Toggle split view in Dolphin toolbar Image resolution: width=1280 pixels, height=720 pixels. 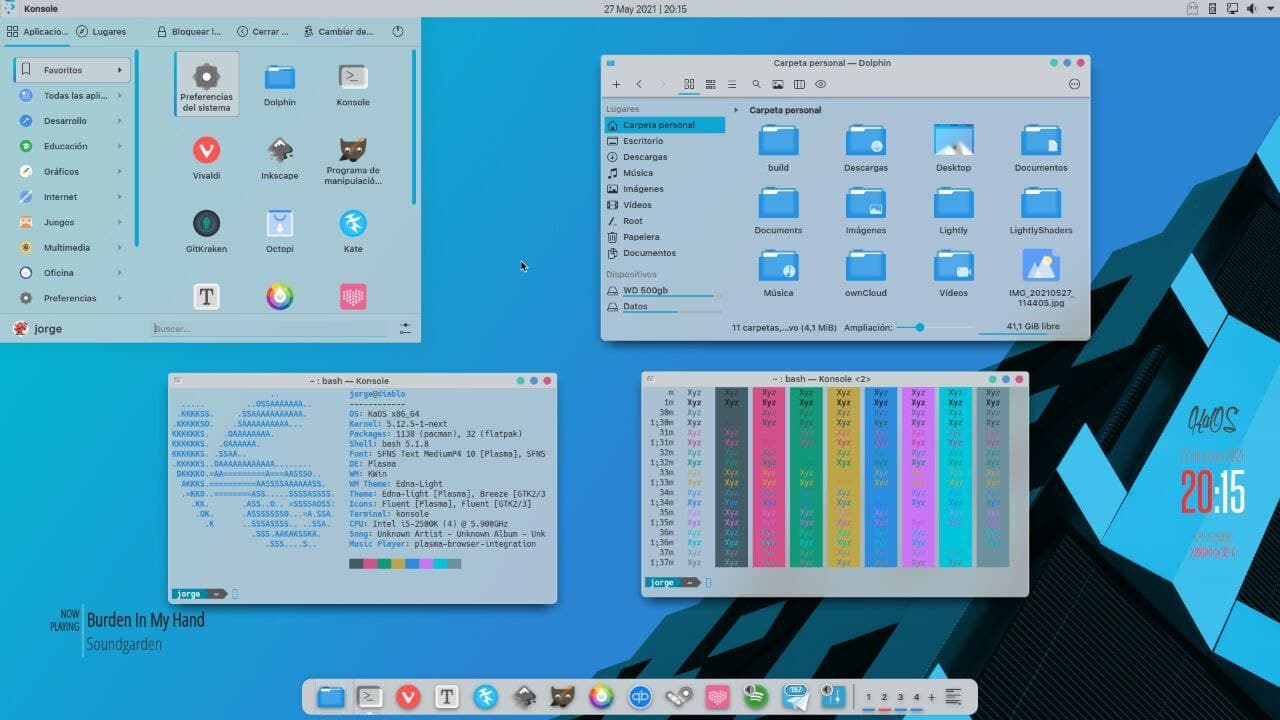pos(799,85)
